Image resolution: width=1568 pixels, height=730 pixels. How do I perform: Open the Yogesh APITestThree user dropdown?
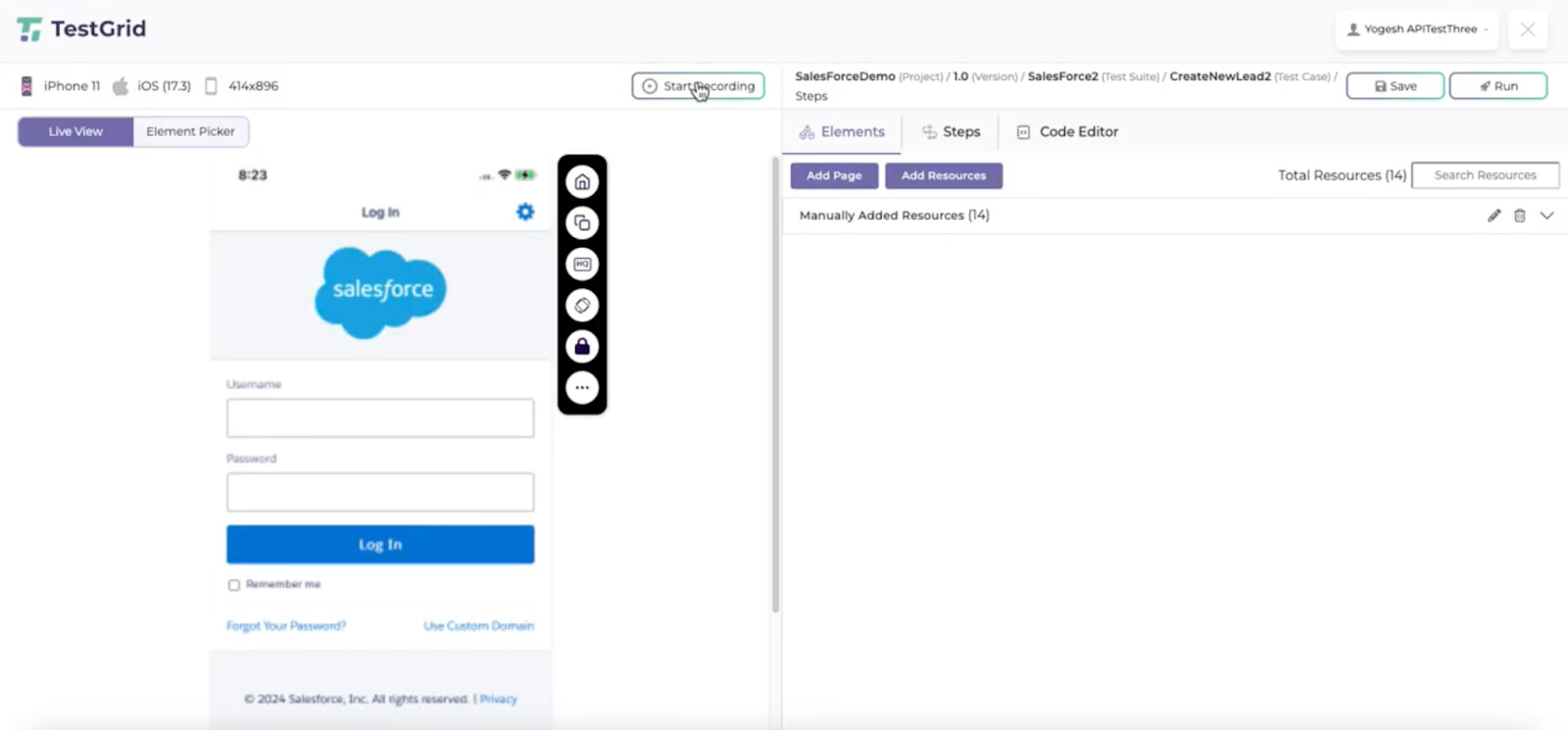pos(1416,29)
